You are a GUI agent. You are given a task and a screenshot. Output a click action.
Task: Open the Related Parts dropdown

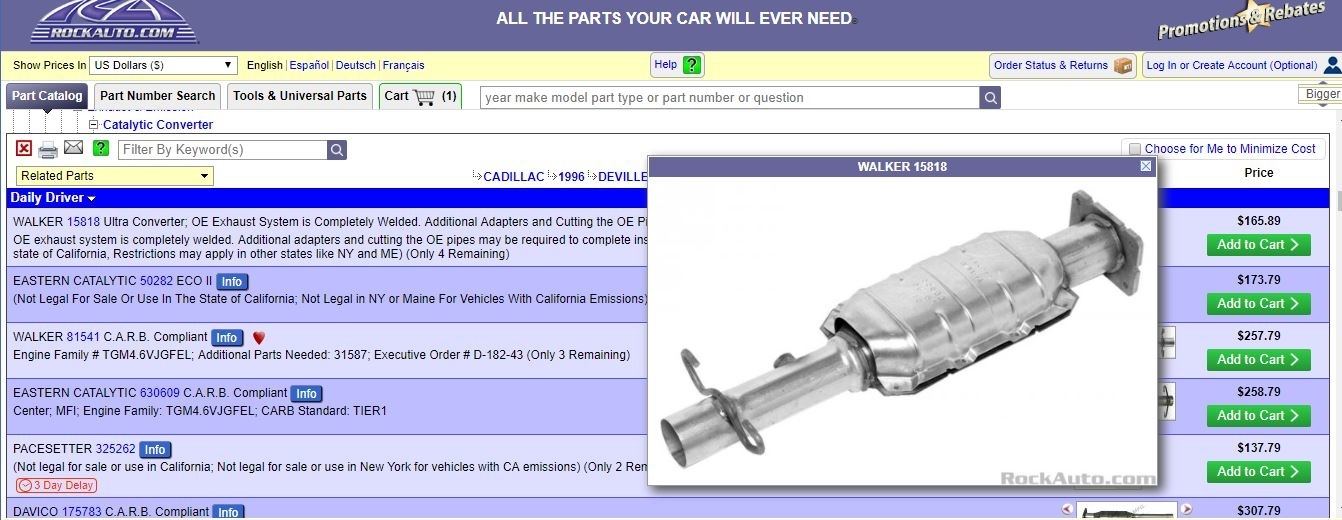pos(113,176)
